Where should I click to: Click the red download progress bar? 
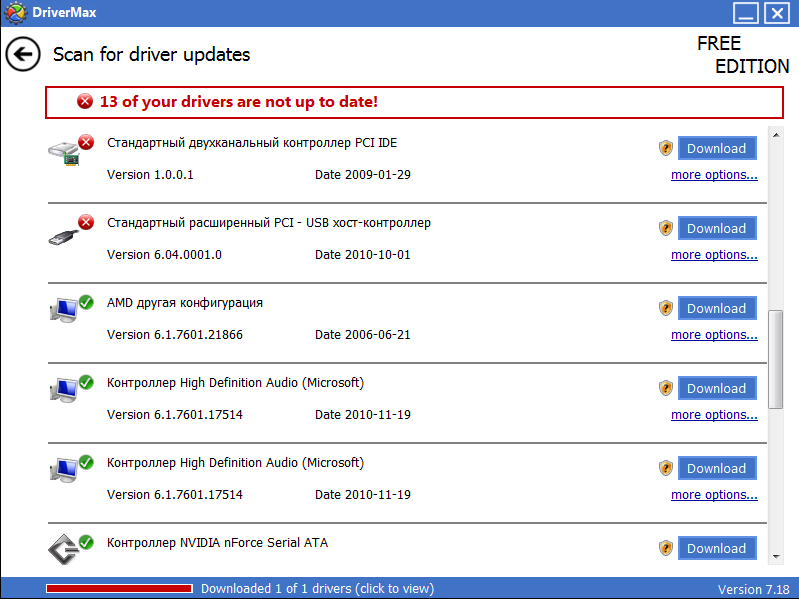(119, 589)
